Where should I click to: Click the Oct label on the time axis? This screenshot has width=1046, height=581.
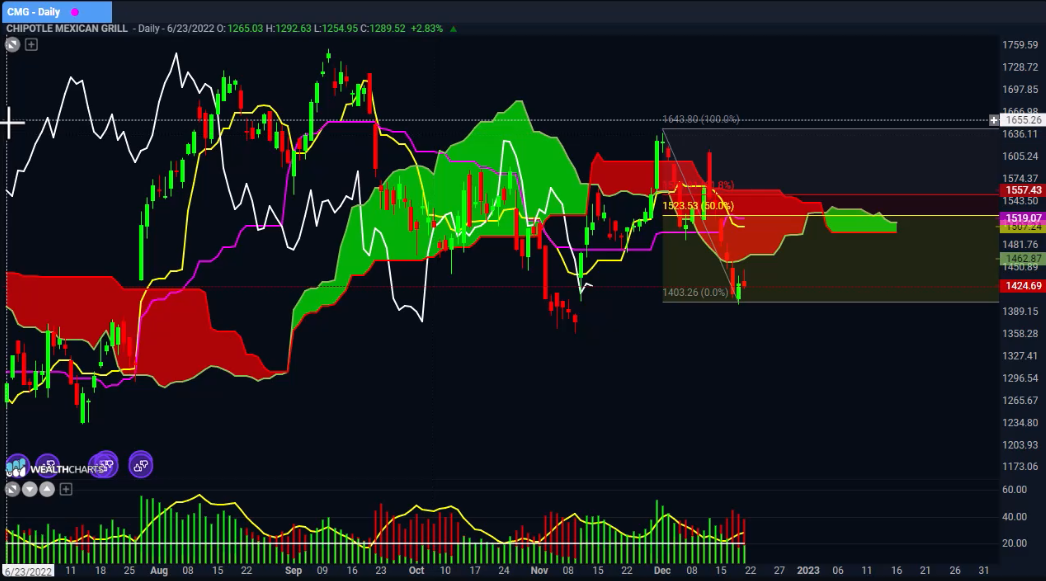click(x=416, y=570)
